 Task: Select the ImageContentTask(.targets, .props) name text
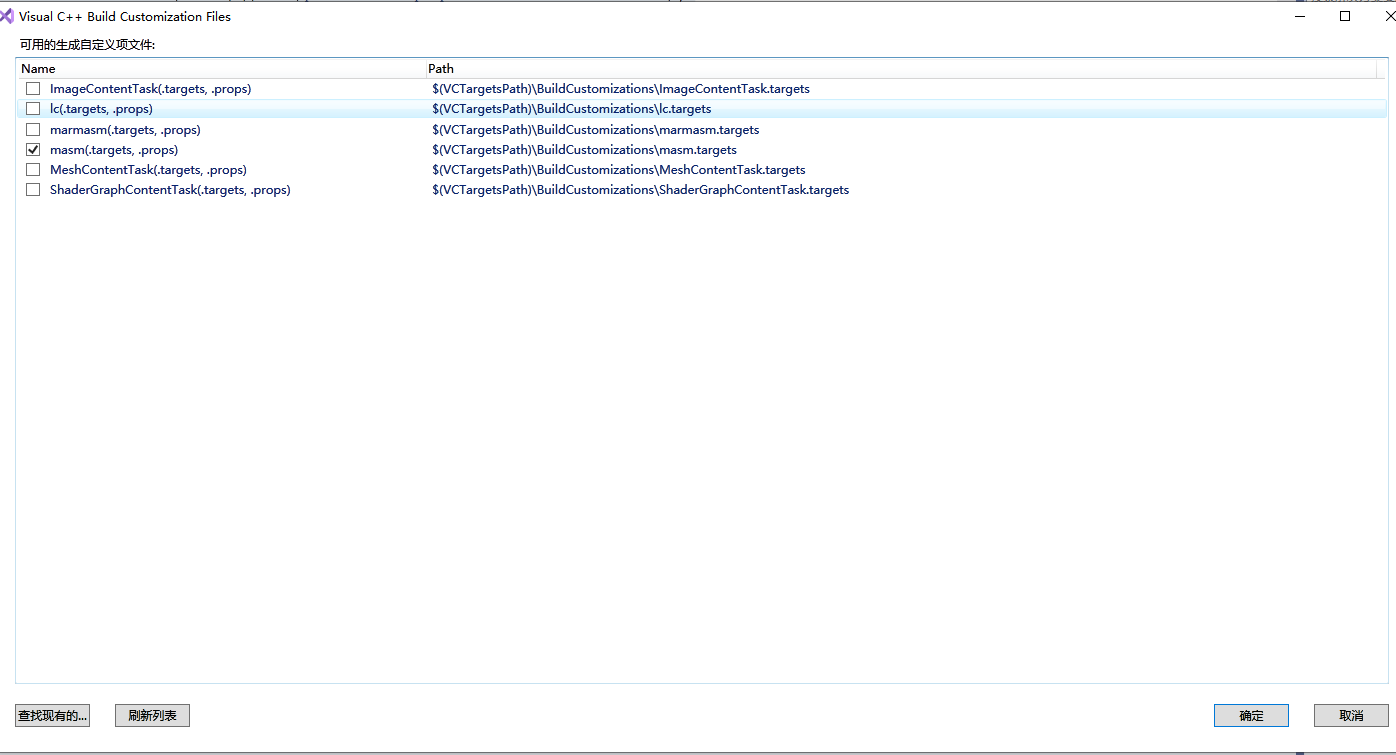tap(150, 89)
